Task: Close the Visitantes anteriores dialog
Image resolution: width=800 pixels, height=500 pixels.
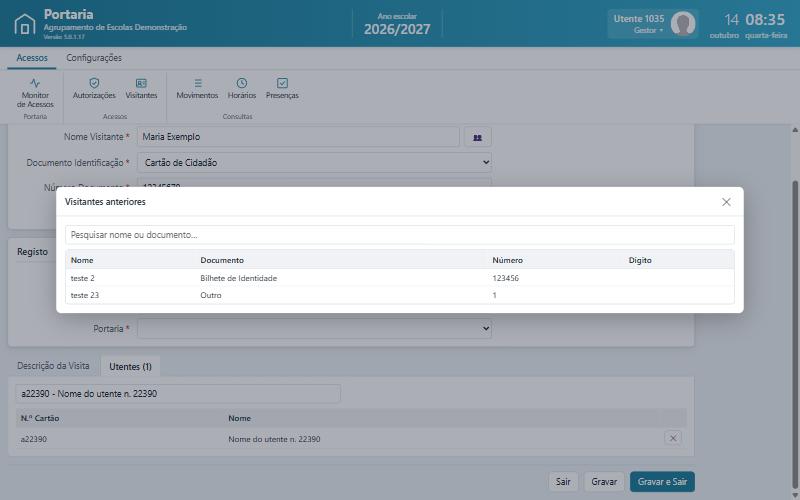Action: point(726,202)
